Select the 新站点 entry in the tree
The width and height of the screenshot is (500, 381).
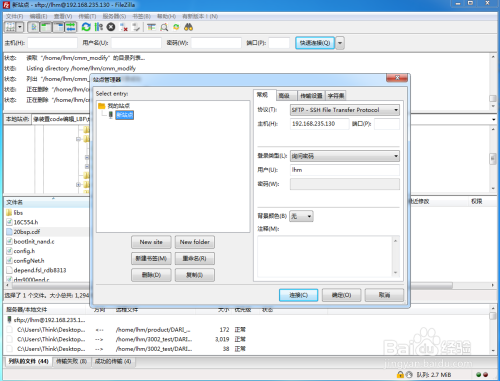pos(124,115)
